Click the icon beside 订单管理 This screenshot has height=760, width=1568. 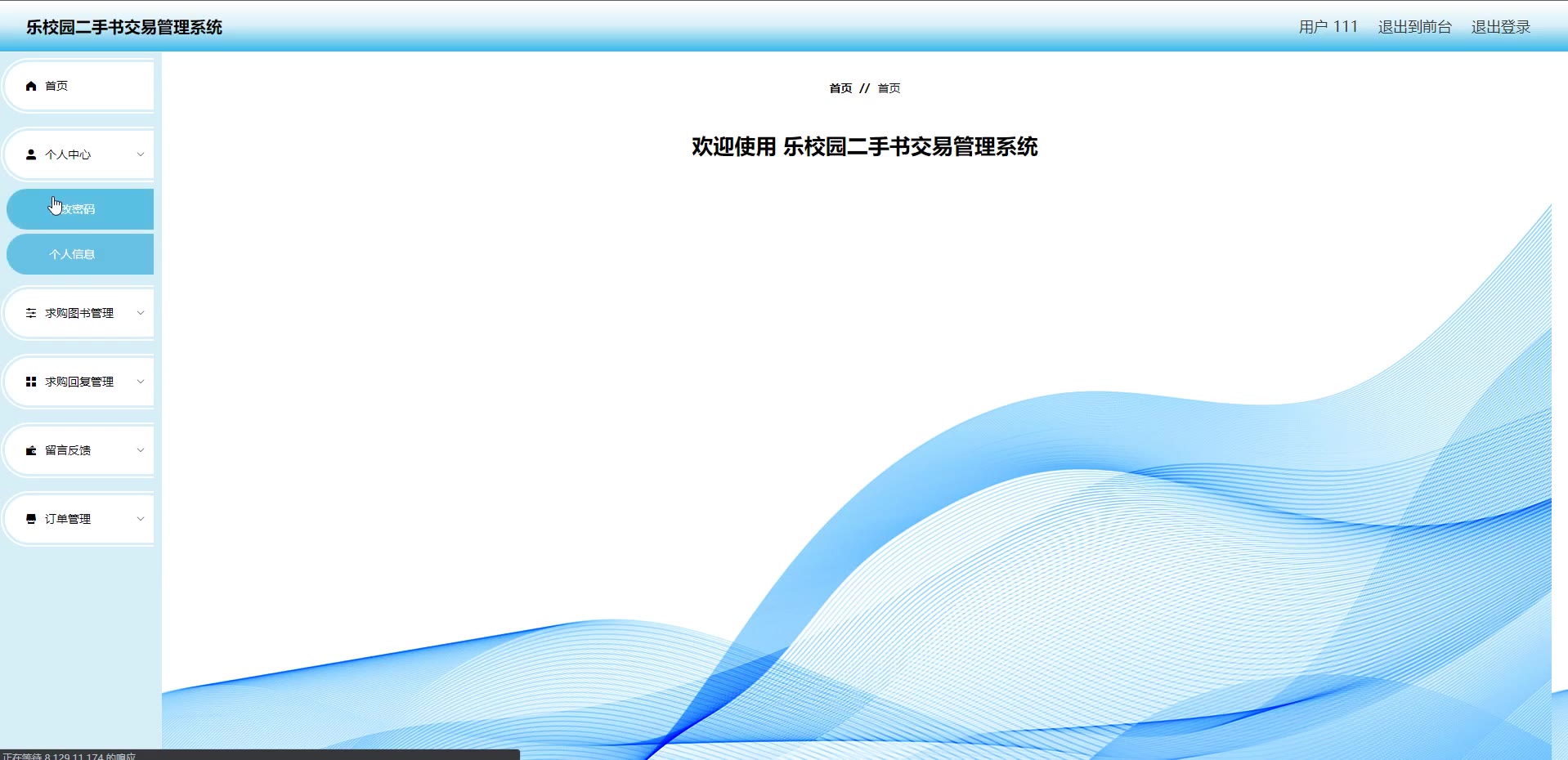coord(31,519)
